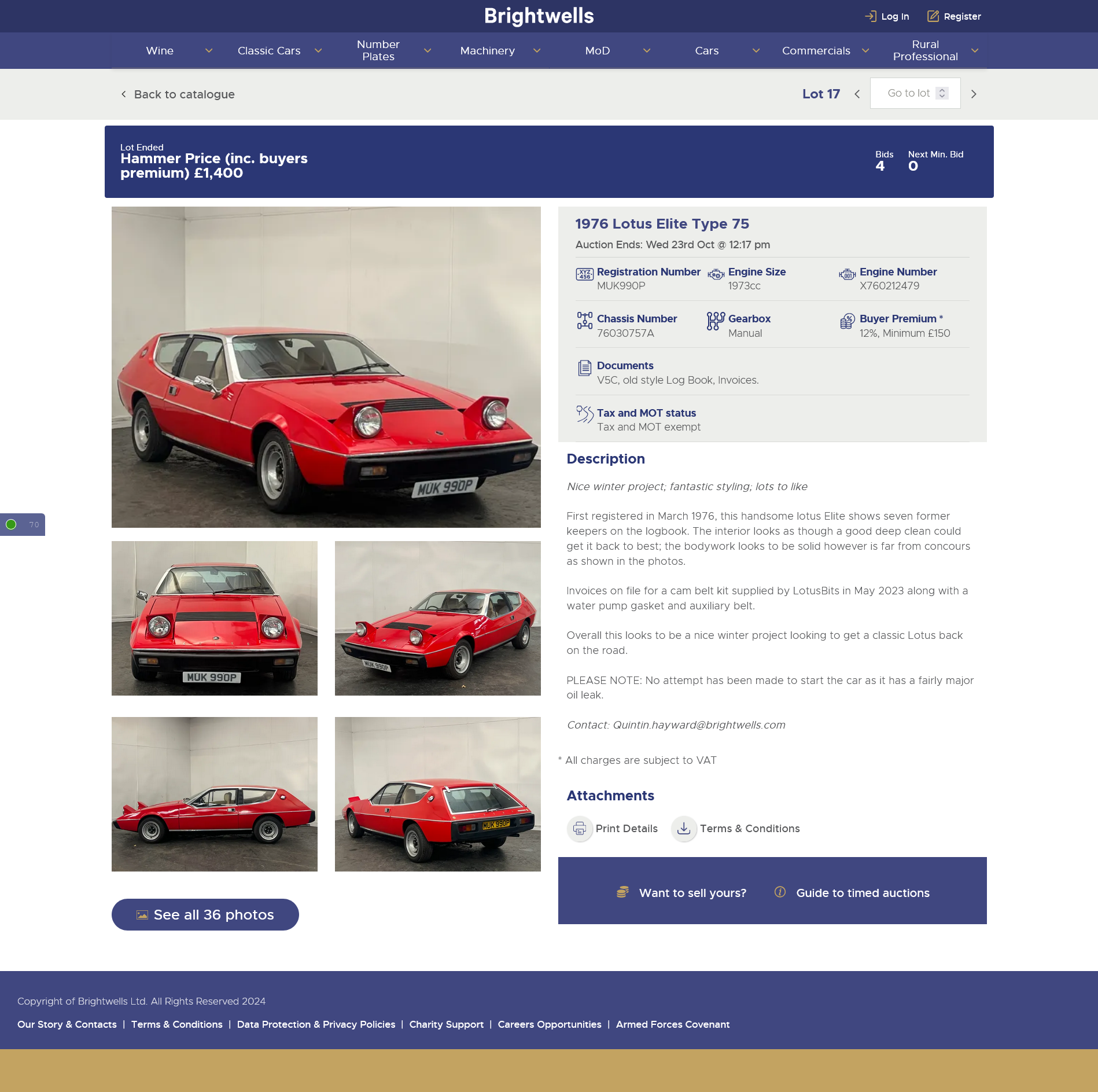Click the Log In link
Image resolution: width=1098 pixels, height=1092 pixels.
(x=895, y=17)
